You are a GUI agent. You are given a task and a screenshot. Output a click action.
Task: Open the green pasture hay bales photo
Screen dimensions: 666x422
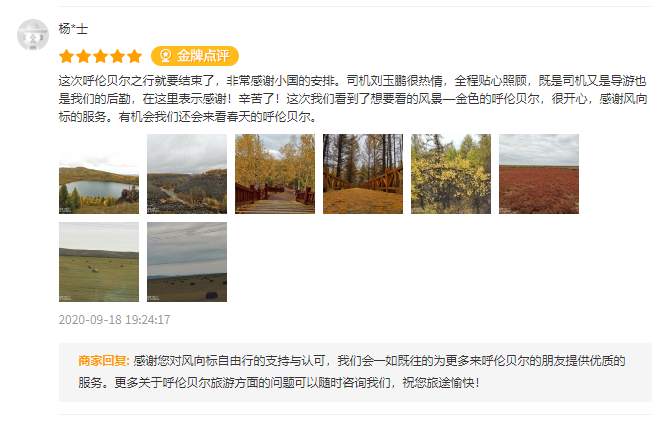pyautogui.click(x=99, y=262)
